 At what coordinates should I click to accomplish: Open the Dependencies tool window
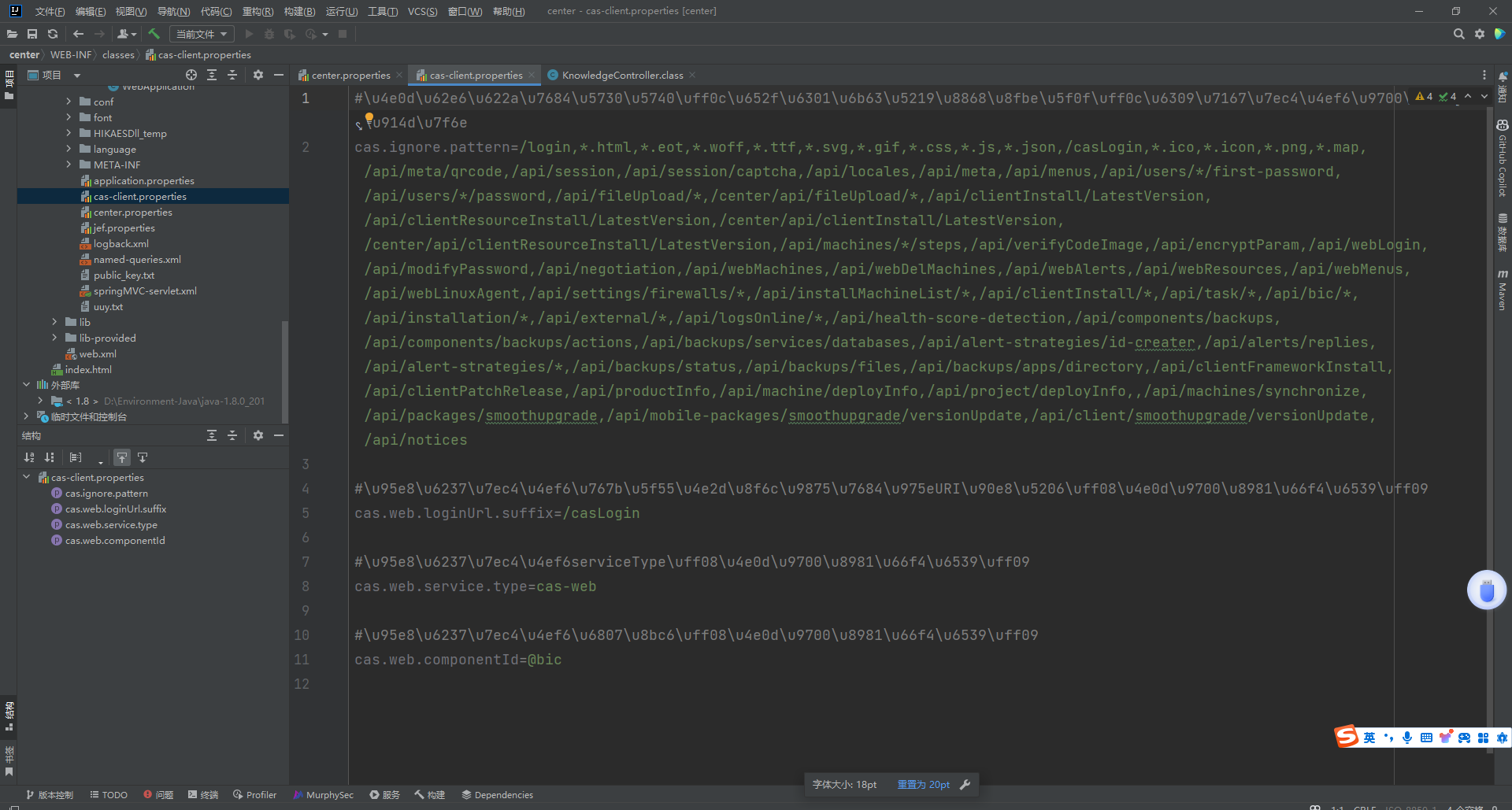click(497, 795)
